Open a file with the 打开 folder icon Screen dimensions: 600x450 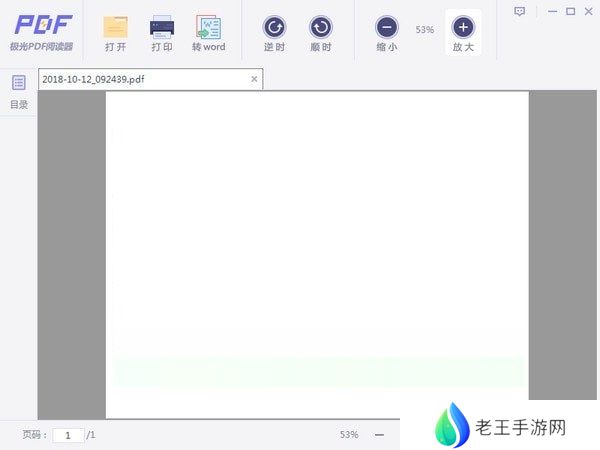pyautogui.click(x=115, y=33)
